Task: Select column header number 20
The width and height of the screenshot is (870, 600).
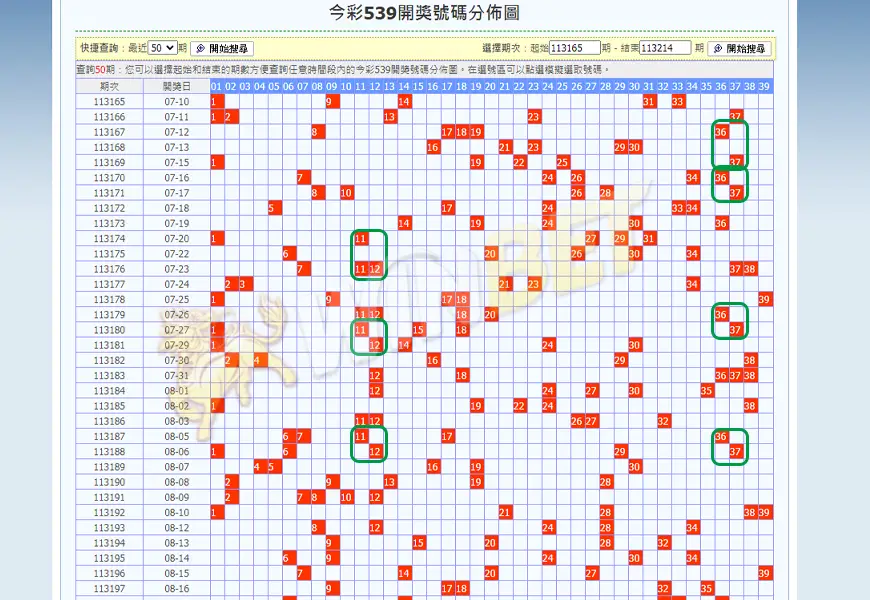Action: click(x=490, y=86)
